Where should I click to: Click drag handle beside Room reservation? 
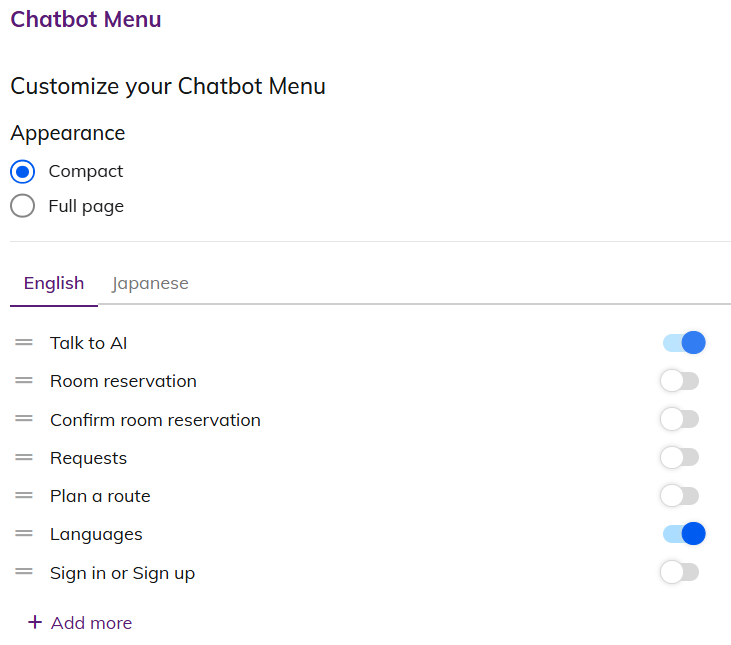(x=24, y=381)
